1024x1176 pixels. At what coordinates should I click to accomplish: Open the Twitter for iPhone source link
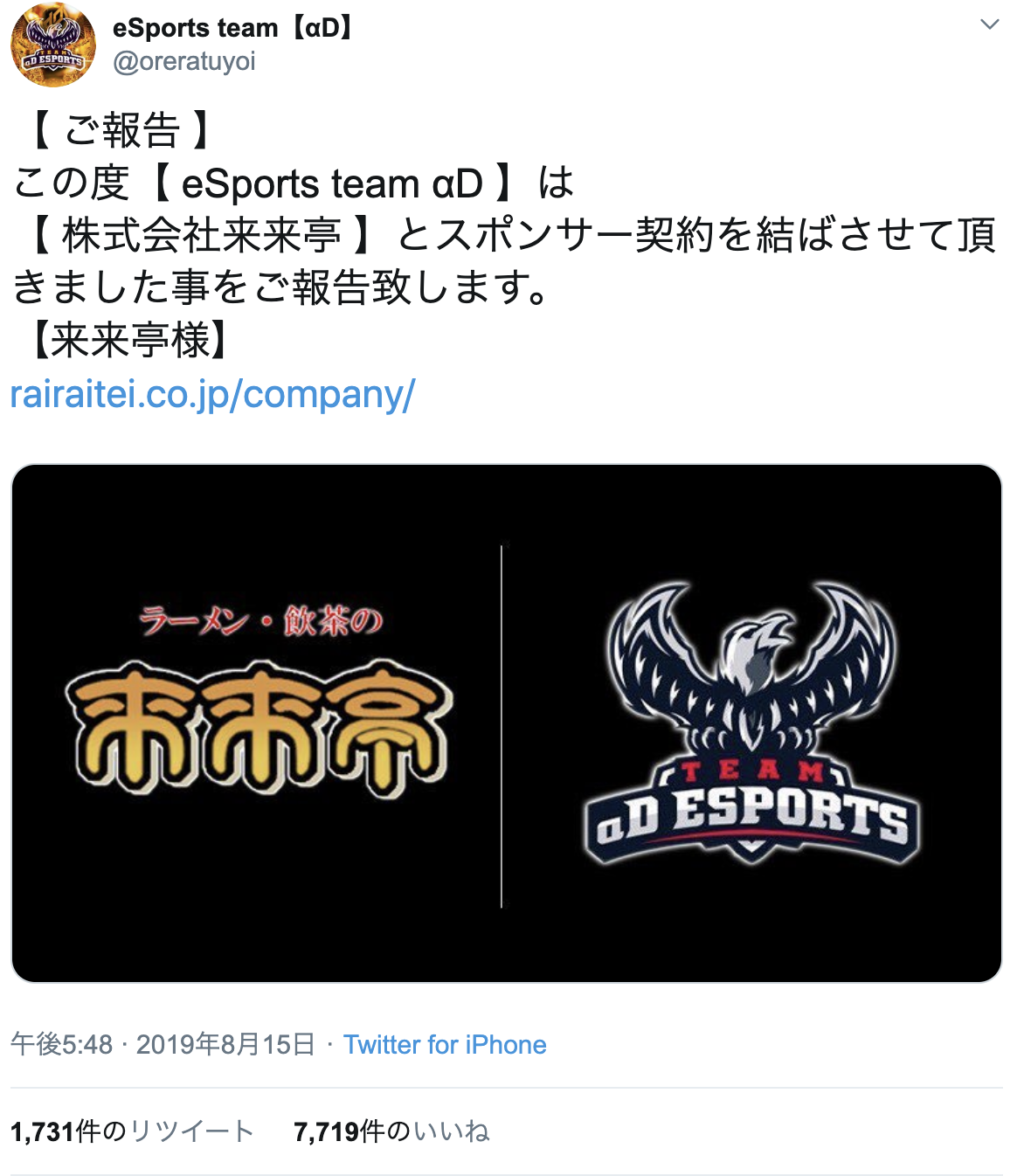coord(445,1044)
